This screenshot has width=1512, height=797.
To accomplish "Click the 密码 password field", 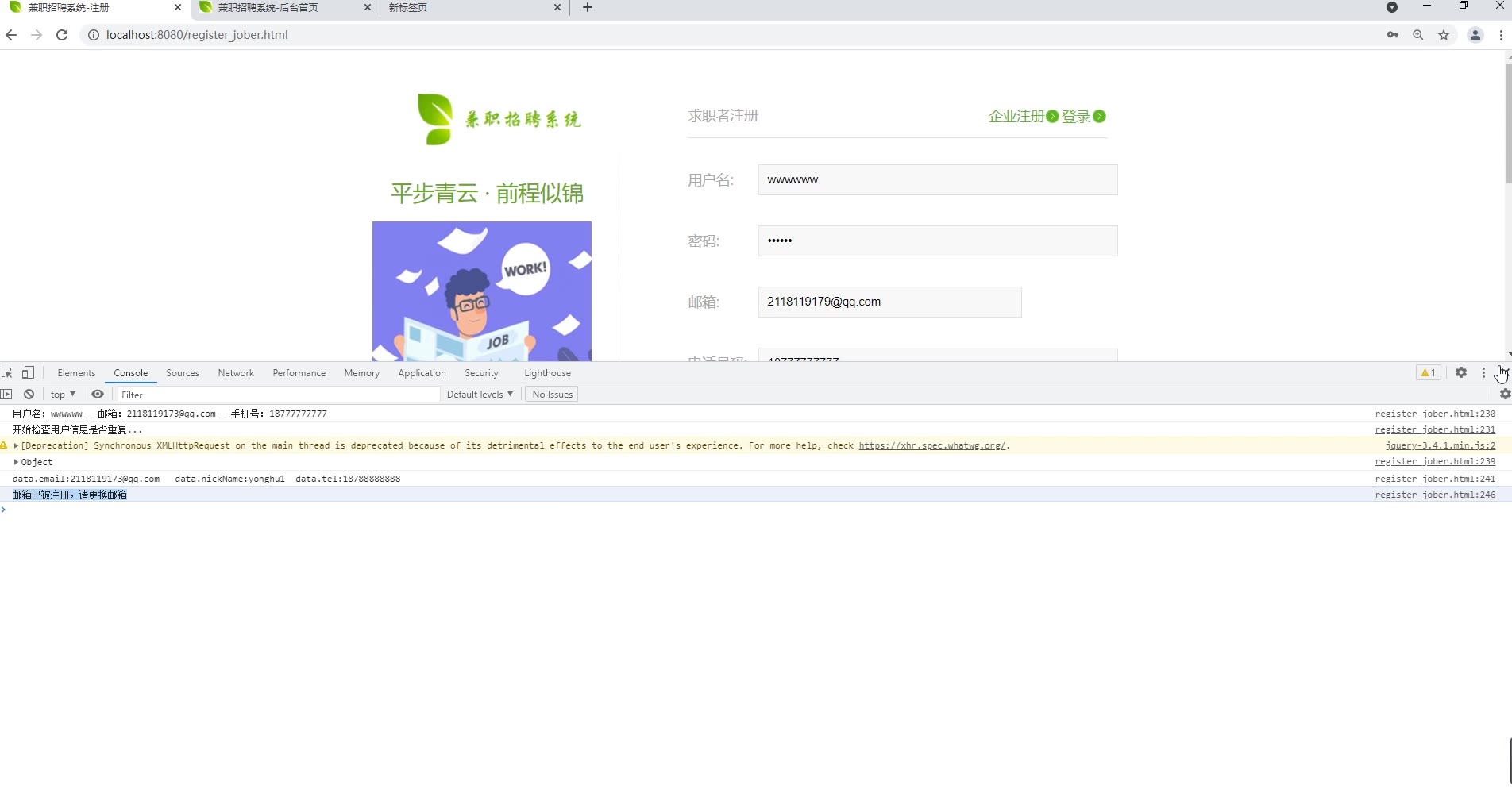I will pos(938,241).
